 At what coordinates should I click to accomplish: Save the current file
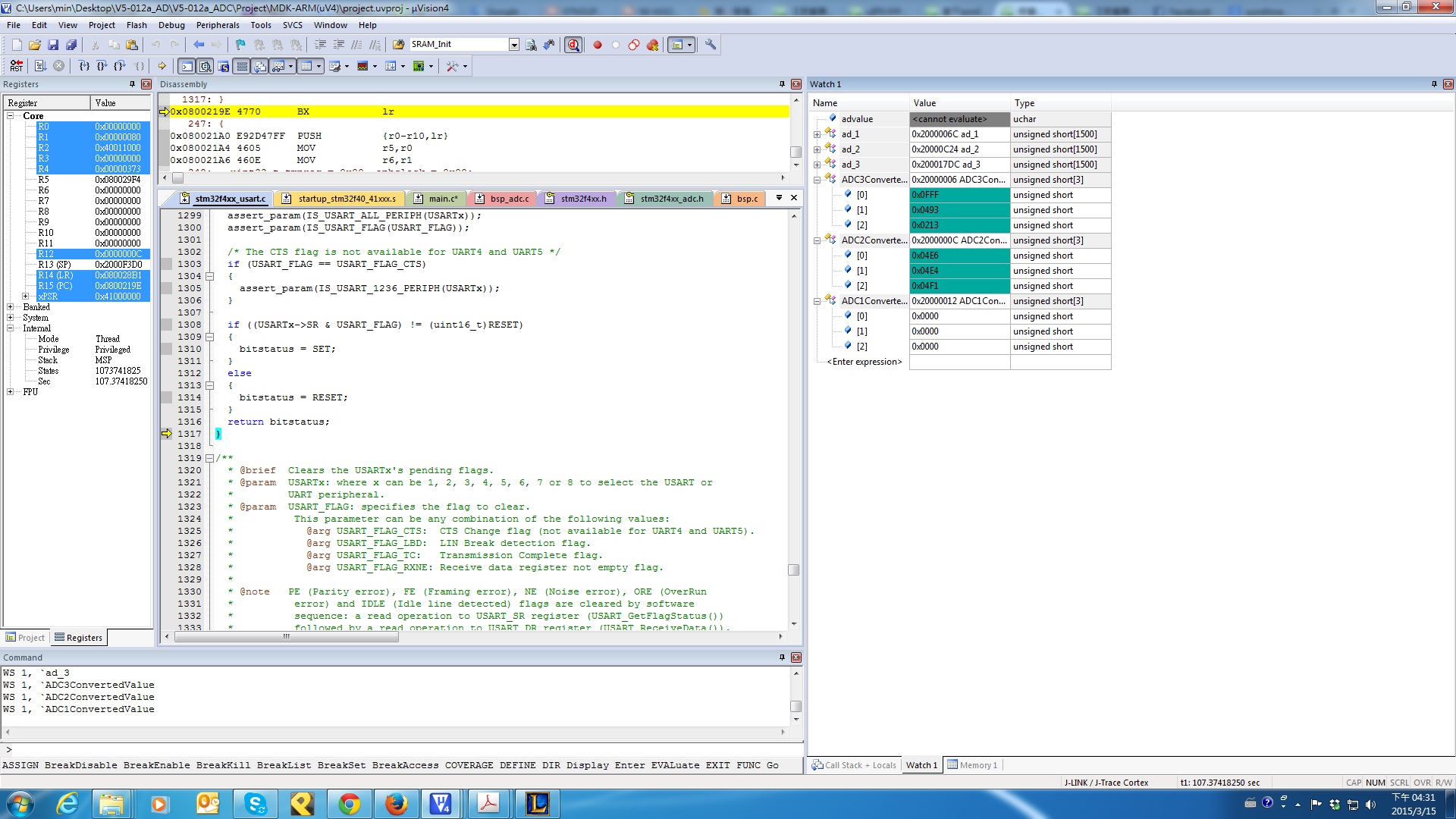point(53,45)
